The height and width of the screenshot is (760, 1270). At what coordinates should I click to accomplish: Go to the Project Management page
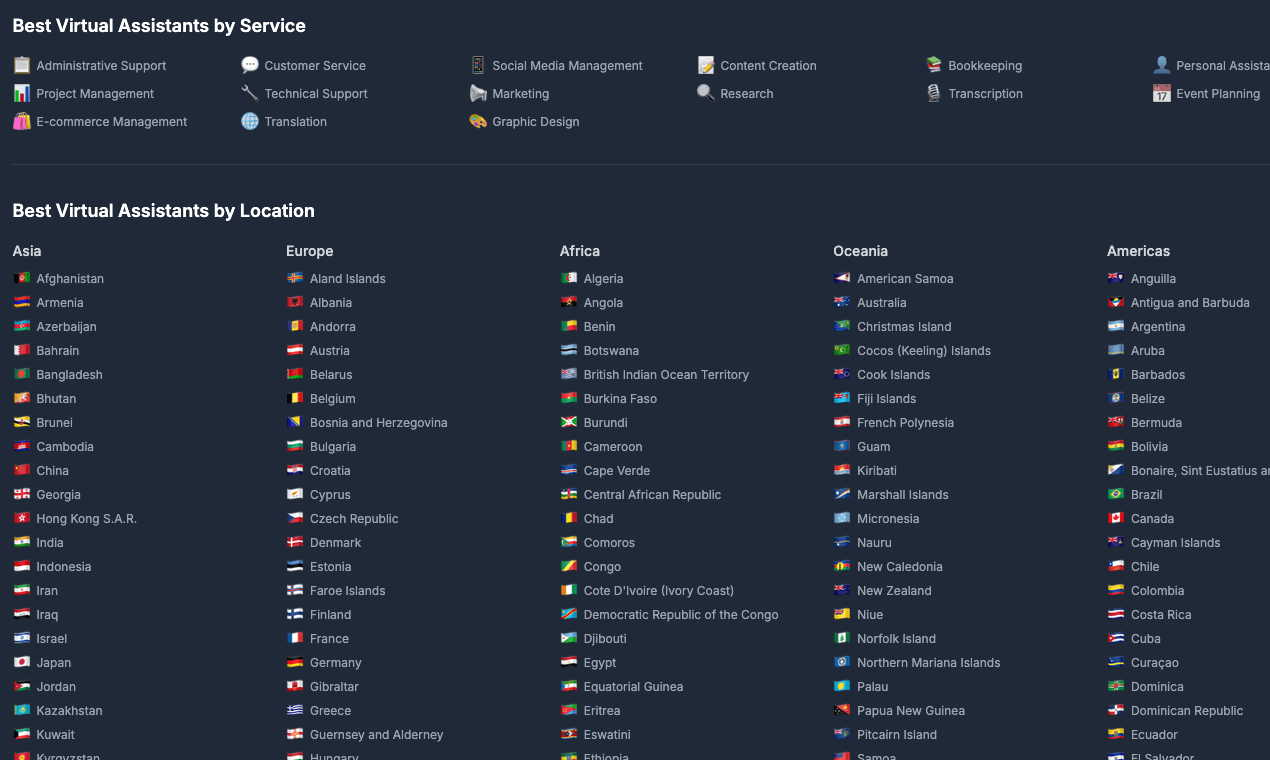point(95,94)
